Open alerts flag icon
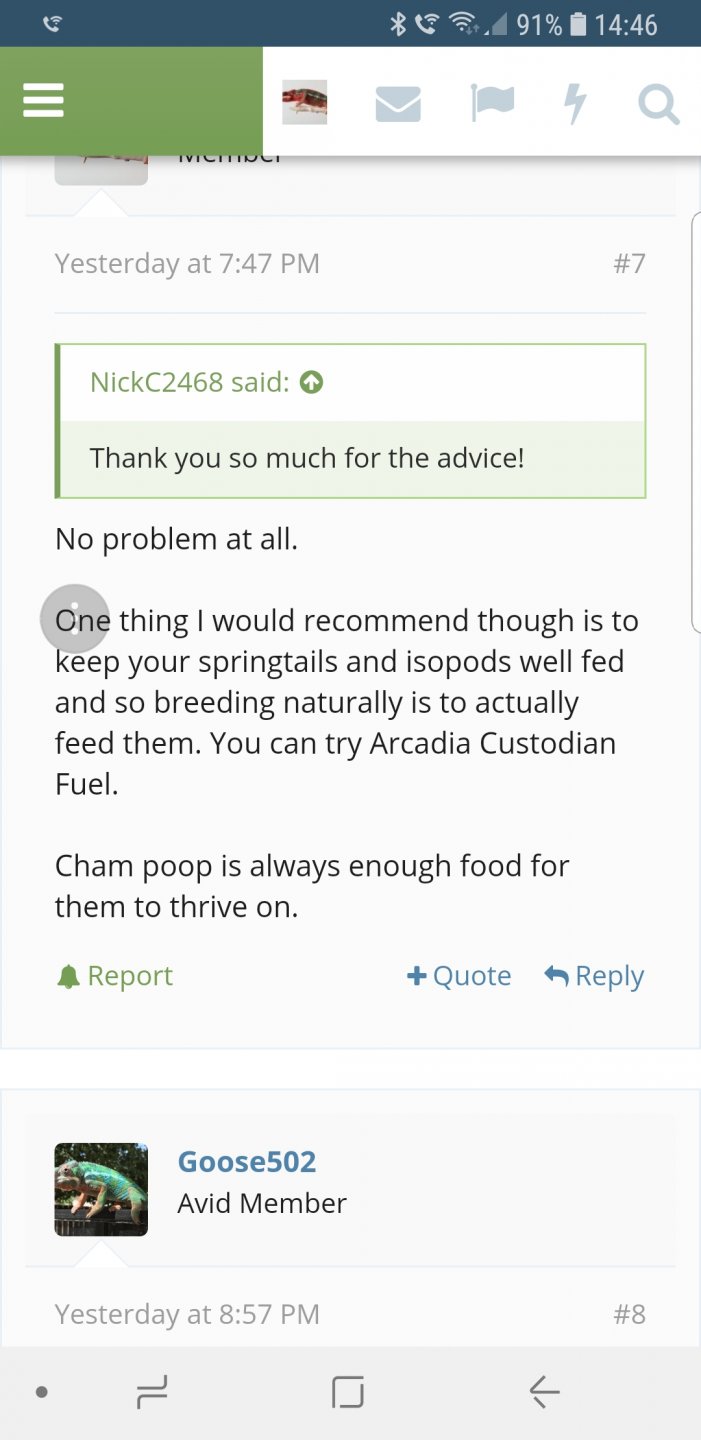The width and height of the screenshot is (701, 1440). (x=492, y=102)
